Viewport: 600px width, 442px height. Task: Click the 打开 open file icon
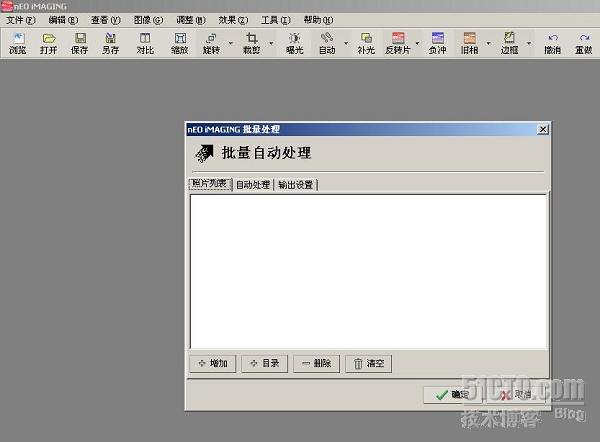49,43
